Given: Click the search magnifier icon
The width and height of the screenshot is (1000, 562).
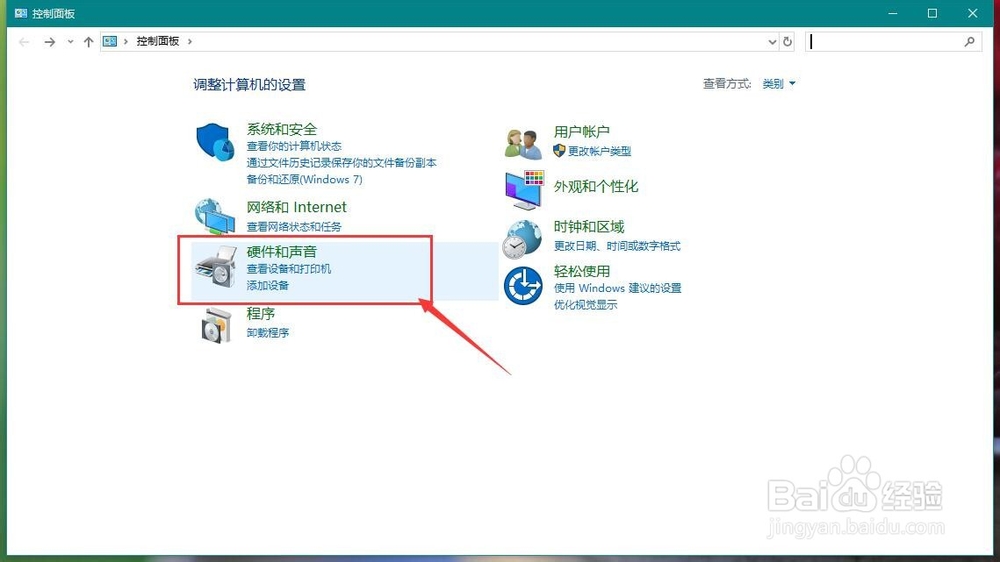Looking at the screenshot, I should tap(969, 41).
